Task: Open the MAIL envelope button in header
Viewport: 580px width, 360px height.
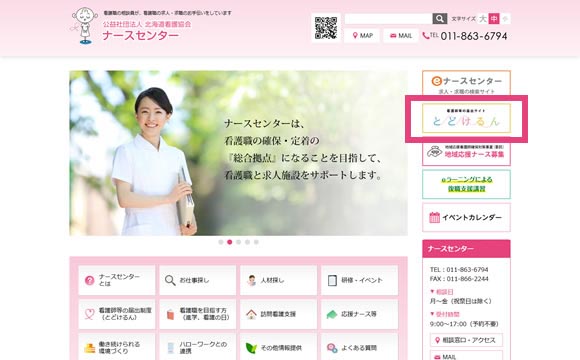Action: tap(401, 36)
